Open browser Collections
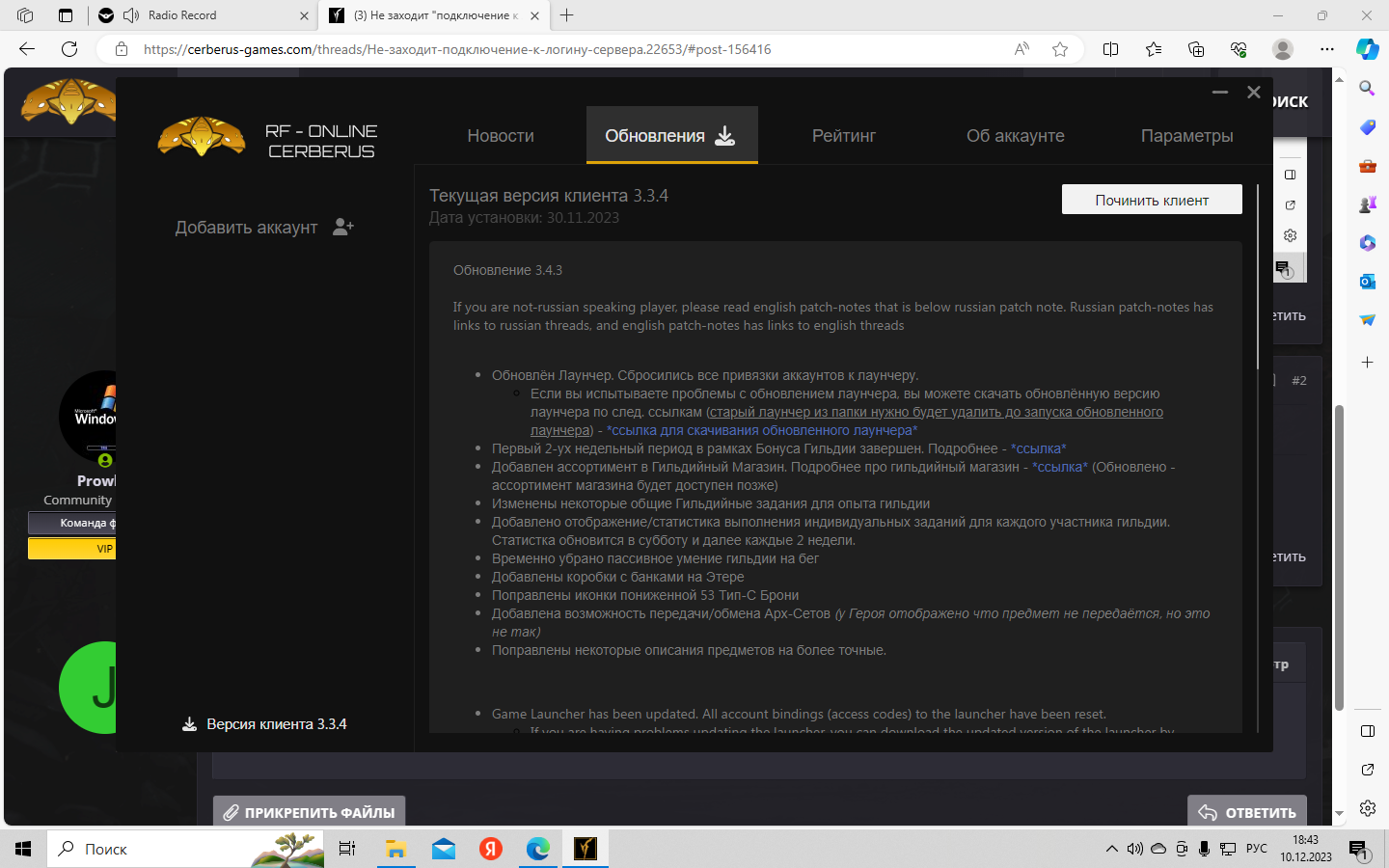The image size is (1389, 868). tap(1196, 49)
